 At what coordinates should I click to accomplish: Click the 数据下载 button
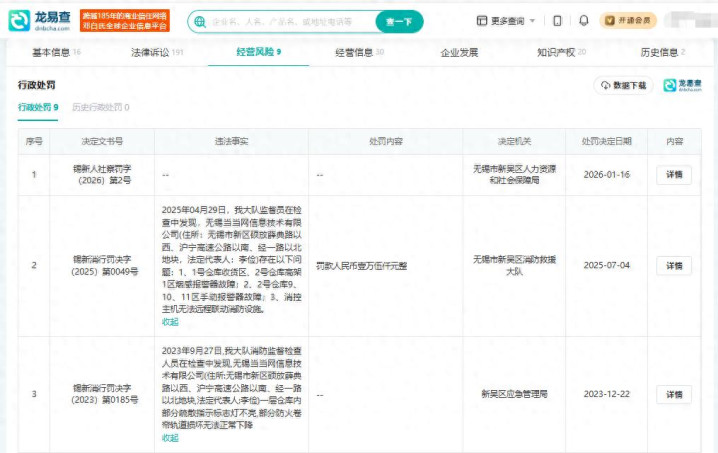(624, 86)
